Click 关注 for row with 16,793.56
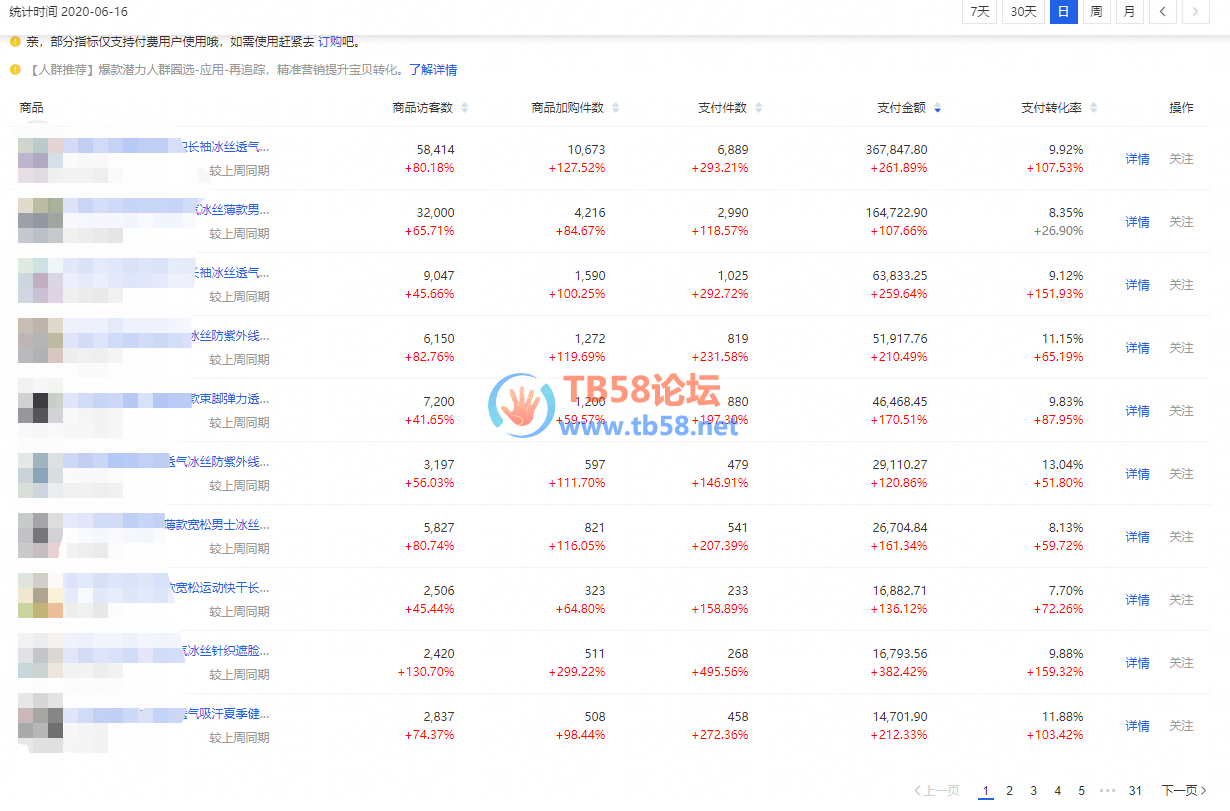Viewport: 1230px width, 811px height. tap(1181, 663)
